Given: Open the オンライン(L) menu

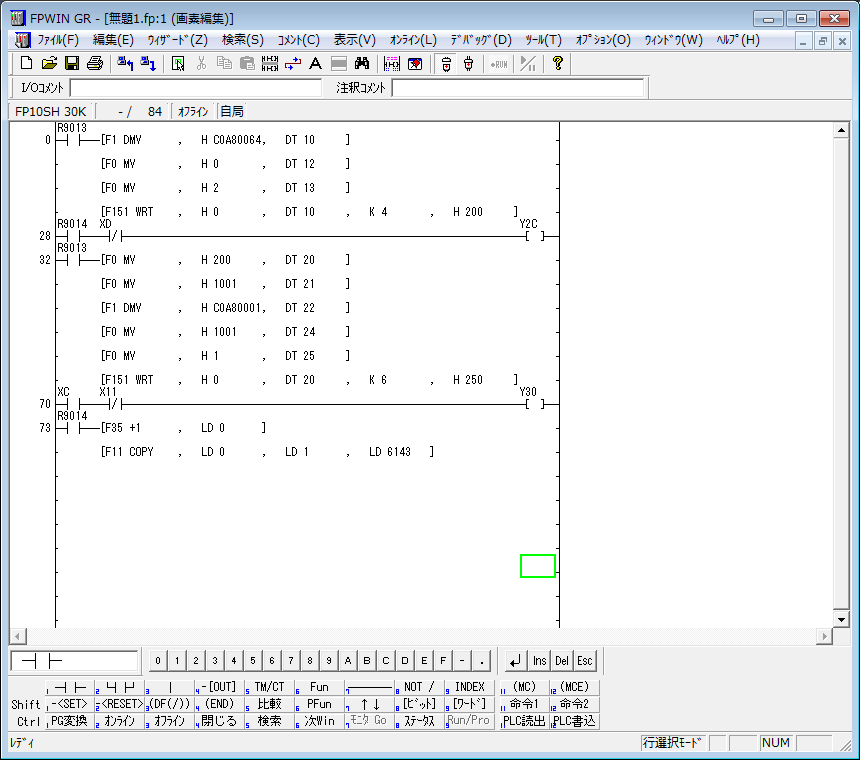Looking at the screenshot, I should [x=412, y=40].
